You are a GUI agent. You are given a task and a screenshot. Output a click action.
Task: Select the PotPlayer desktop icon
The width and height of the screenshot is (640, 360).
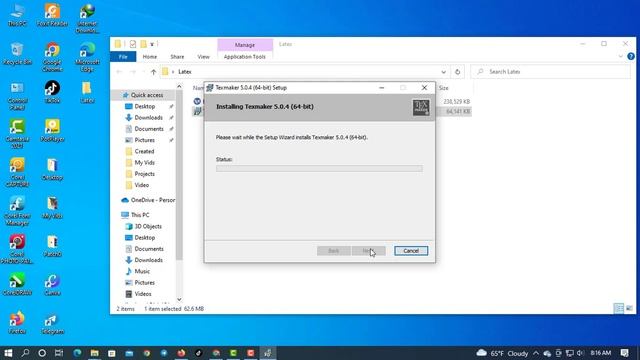pos(52,131)
